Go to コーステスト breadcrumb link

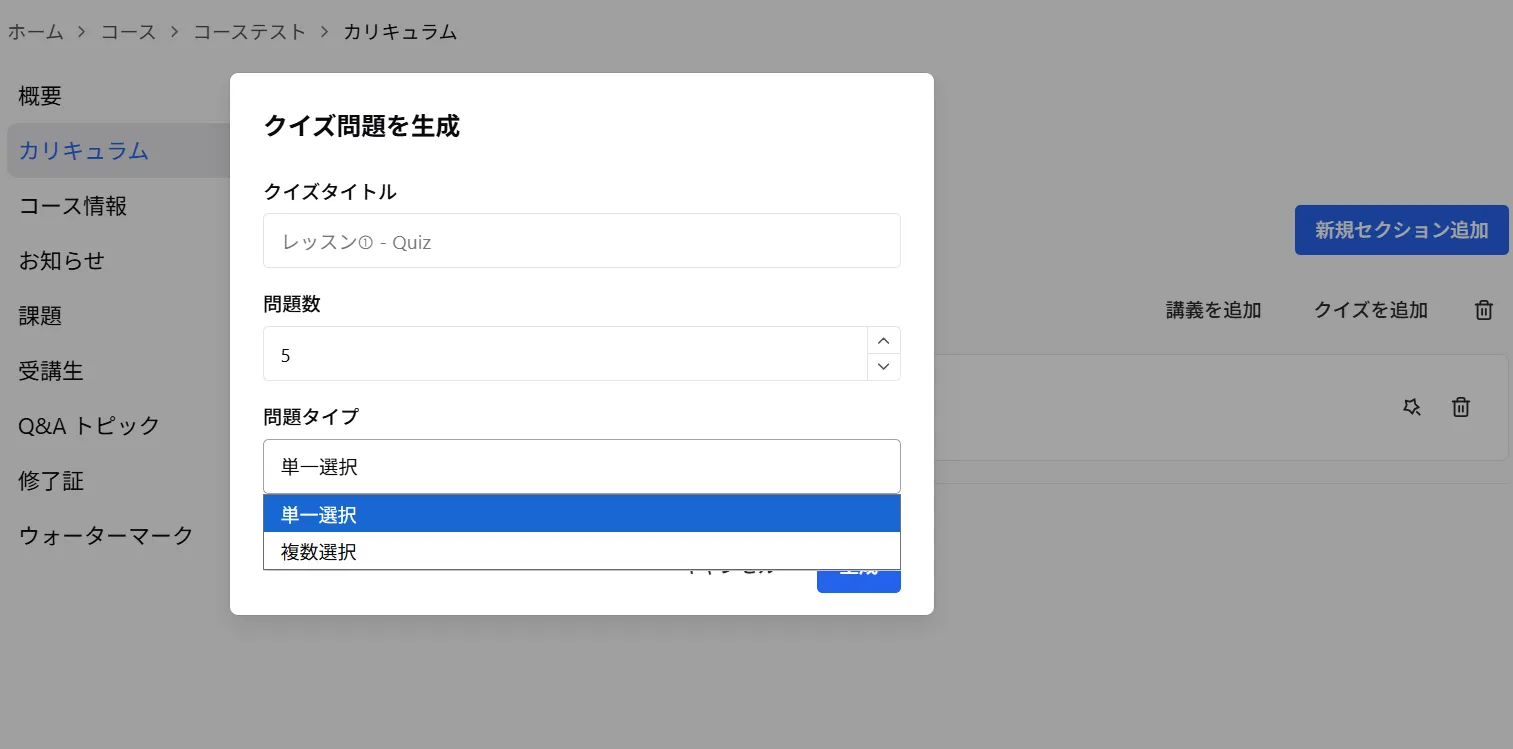(x=250, y=32)
